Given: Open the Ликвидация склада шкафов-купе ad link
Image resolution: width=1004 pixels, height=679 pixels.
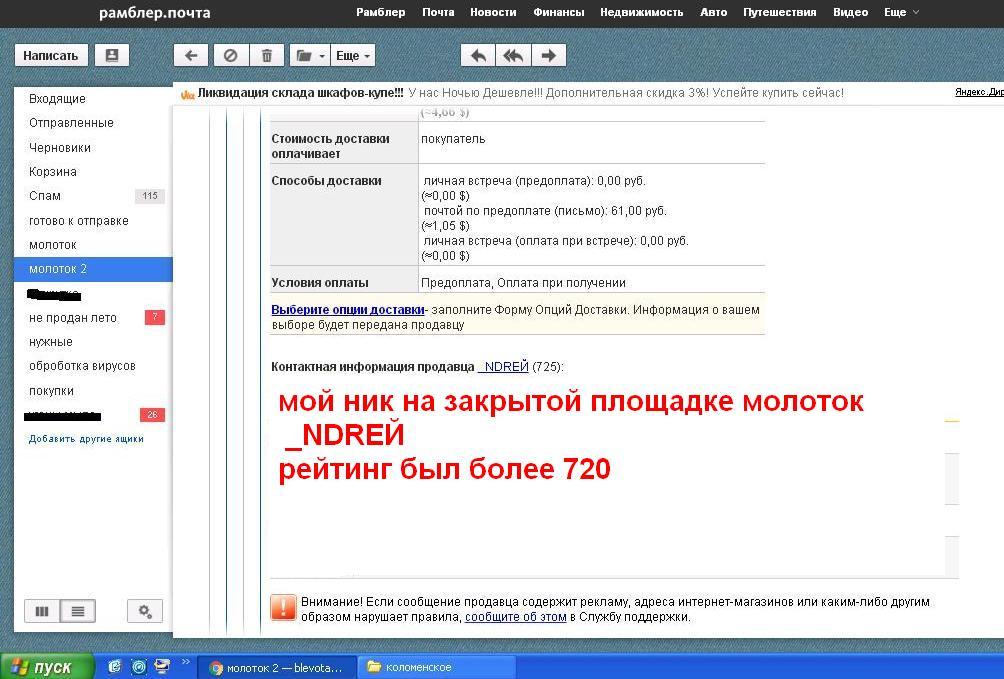Looking at the screenshot, I should 300,93.
